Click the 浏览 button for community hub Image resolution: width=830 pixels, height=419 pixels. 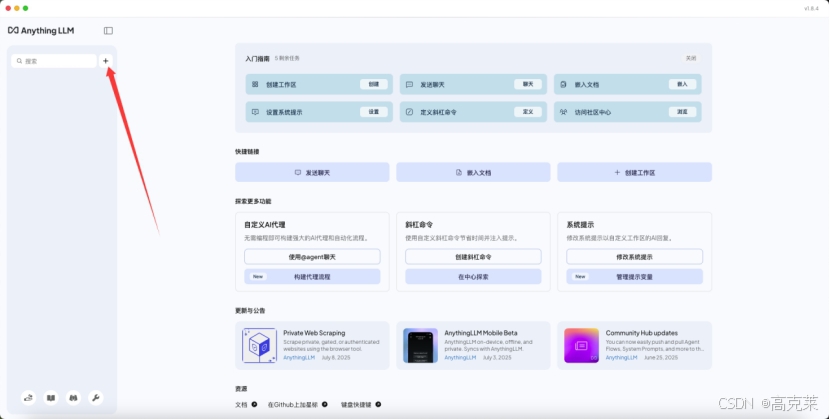pyautogui.click(x=682, y=112)
